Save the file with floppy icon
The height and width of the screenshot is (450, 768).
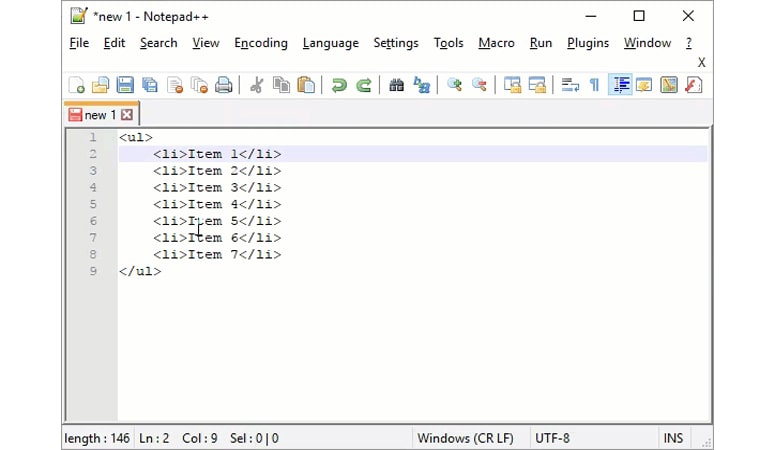coord(125,85)
